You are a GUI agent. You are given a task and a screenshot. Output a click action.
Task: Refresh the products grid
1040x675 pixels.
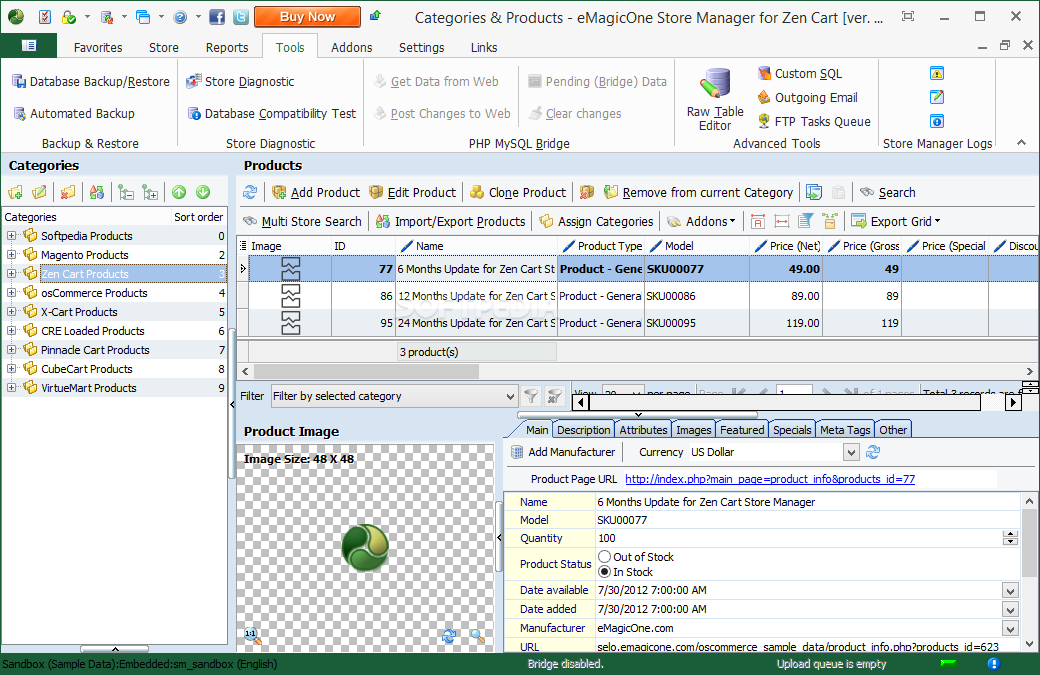[x=250, y=192]
